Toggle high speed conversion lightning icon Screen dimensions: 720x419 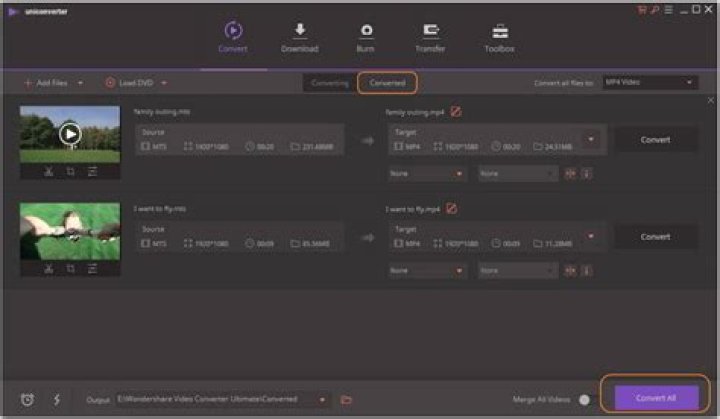(x=56, y=399)
